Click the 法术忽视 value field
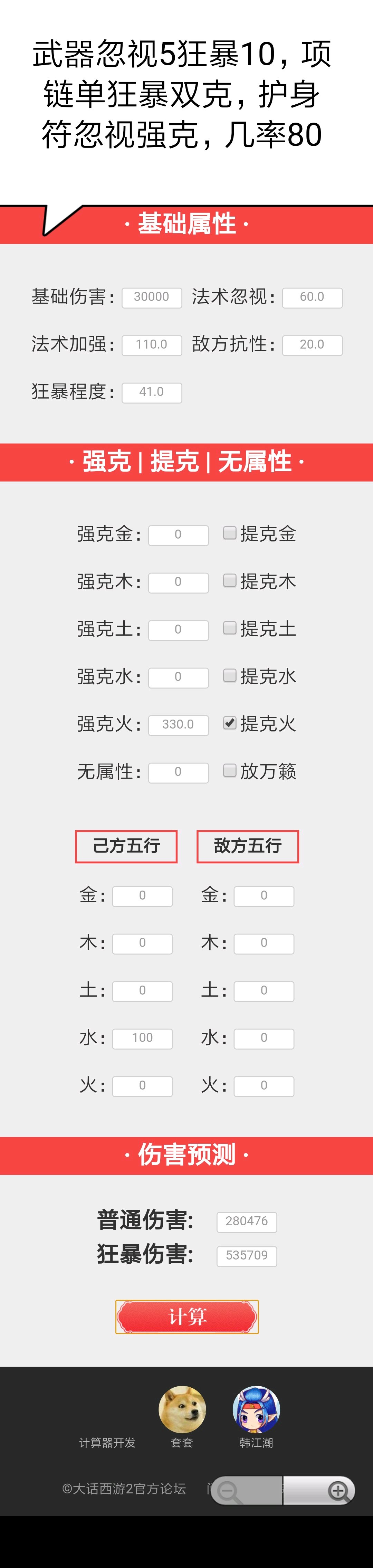The width and height of the screenshot is (373, 1568). [x=312, y=297]
